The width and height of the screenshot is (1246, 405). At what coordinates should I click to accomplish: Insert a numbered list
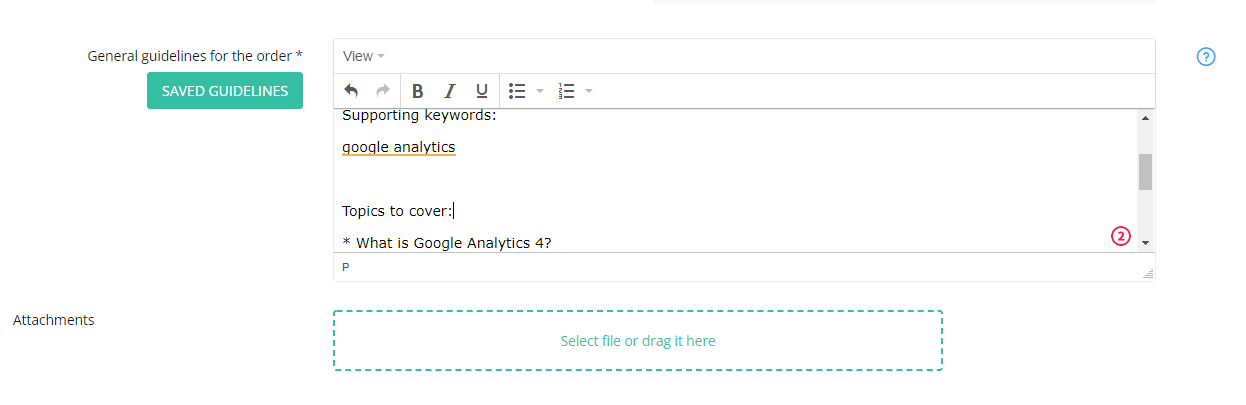point(567,91)
